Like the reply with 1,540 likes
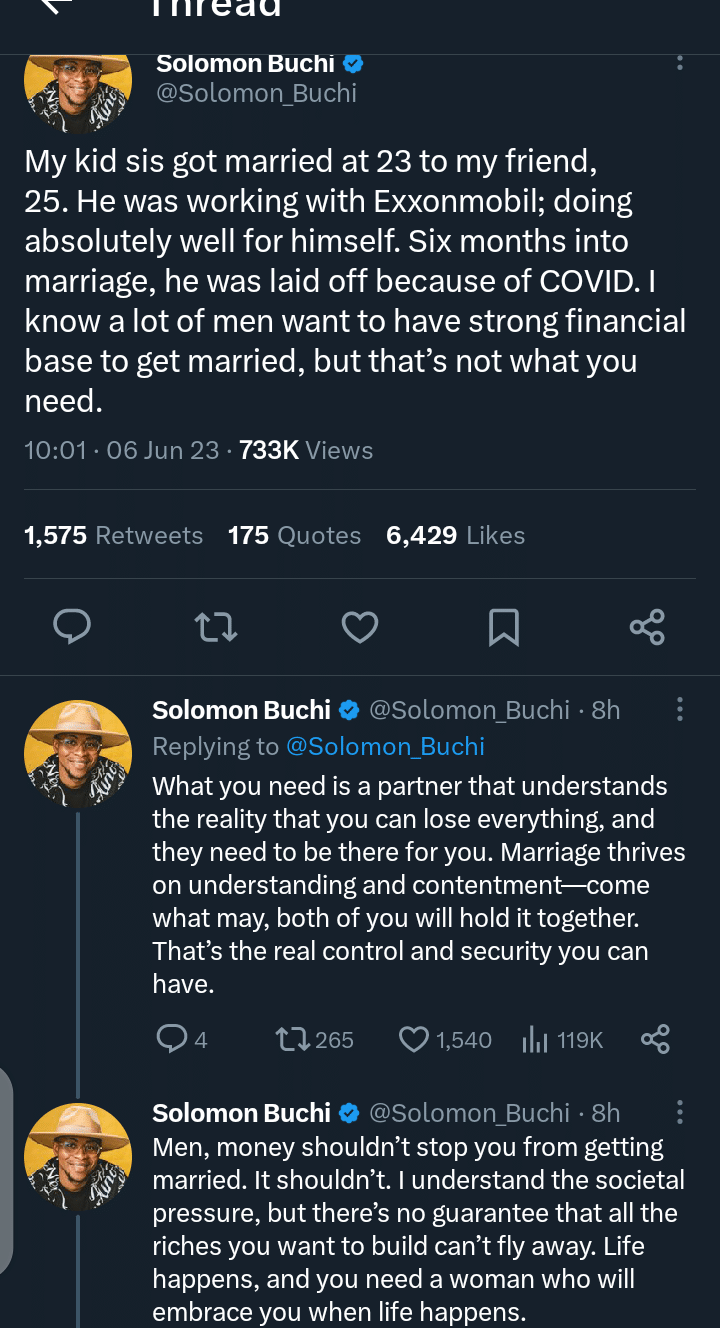This screenshot has width=720, height=1328. [414, 1040]
